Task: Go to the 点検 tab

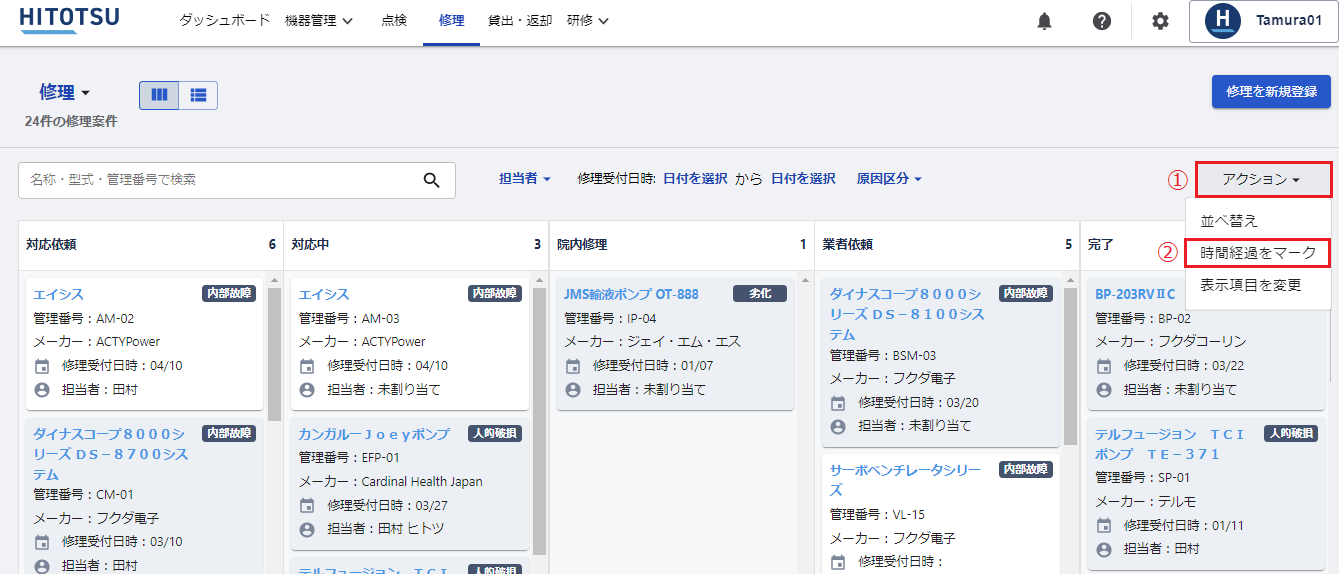Action: pos(394,20)
